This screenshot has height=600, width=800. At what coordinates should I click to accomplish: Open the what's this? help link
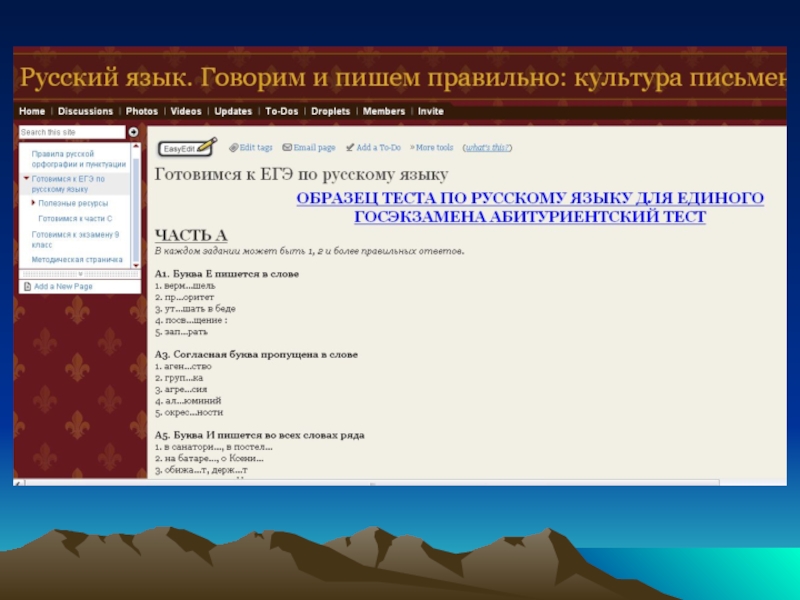coord(487,147)
